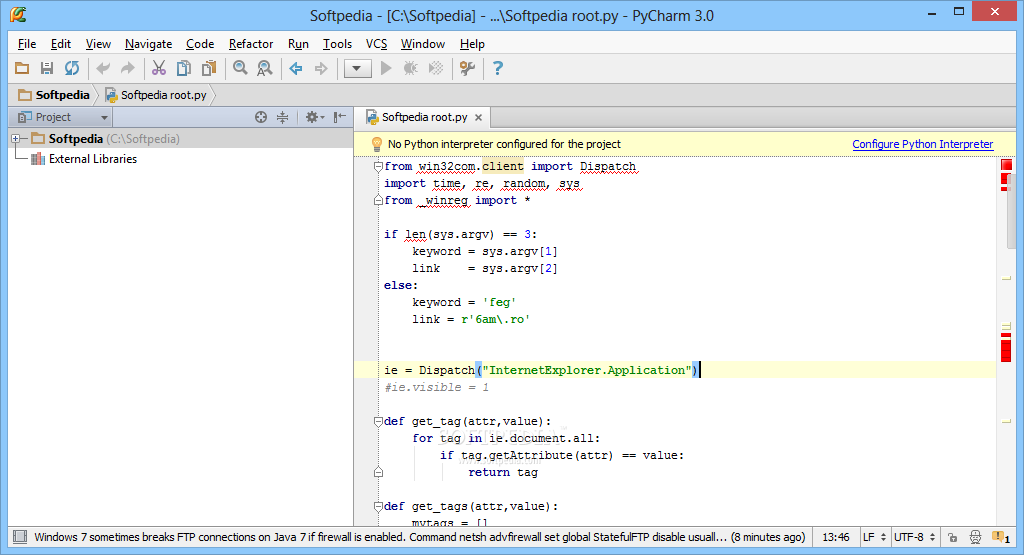Close the Softpedia root.py editor tab
Screen dimensions: 1024x555
tap(479, 118)
